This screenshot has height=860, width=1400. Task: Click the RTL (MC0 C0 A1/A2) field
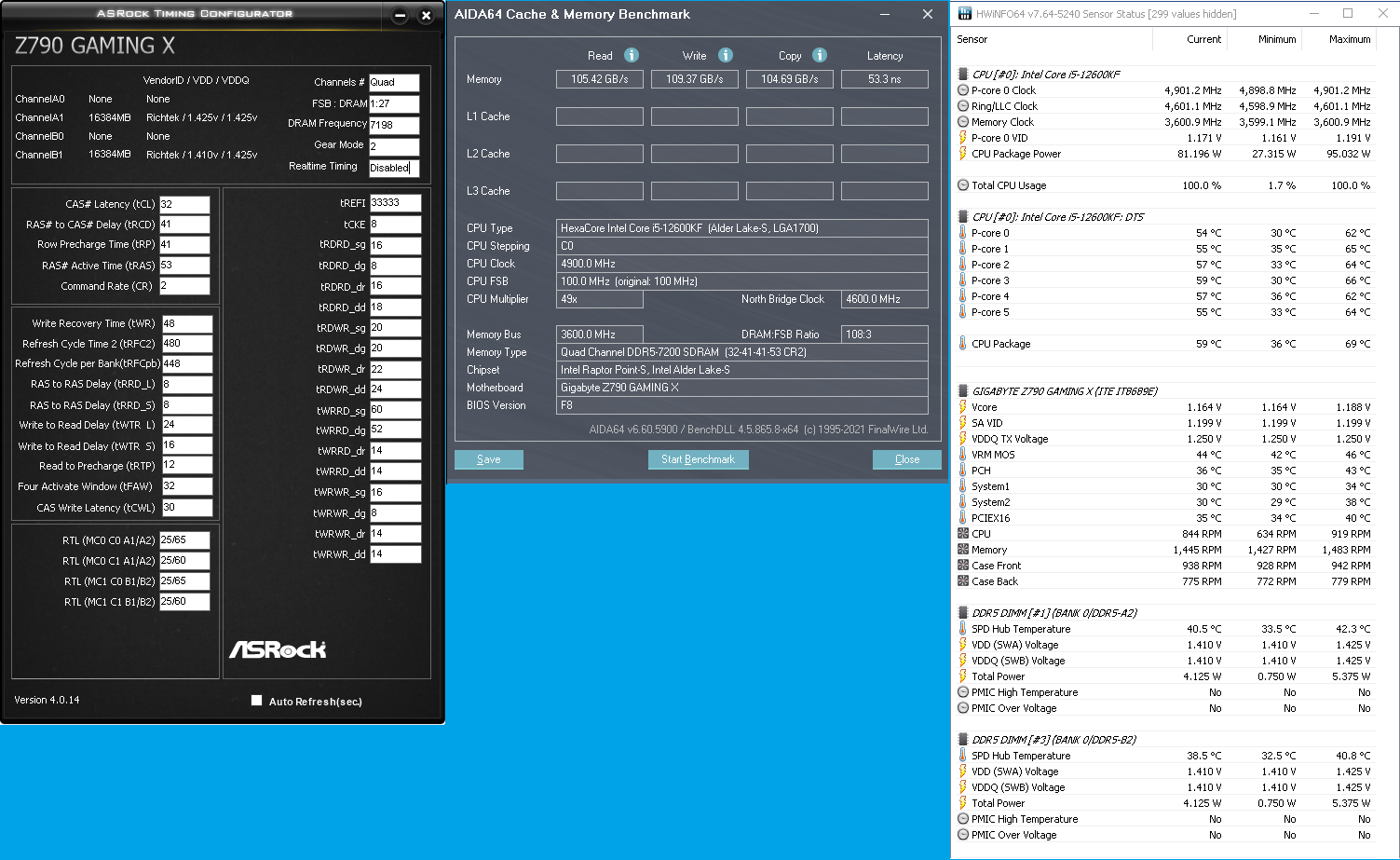tap(184, 540)
